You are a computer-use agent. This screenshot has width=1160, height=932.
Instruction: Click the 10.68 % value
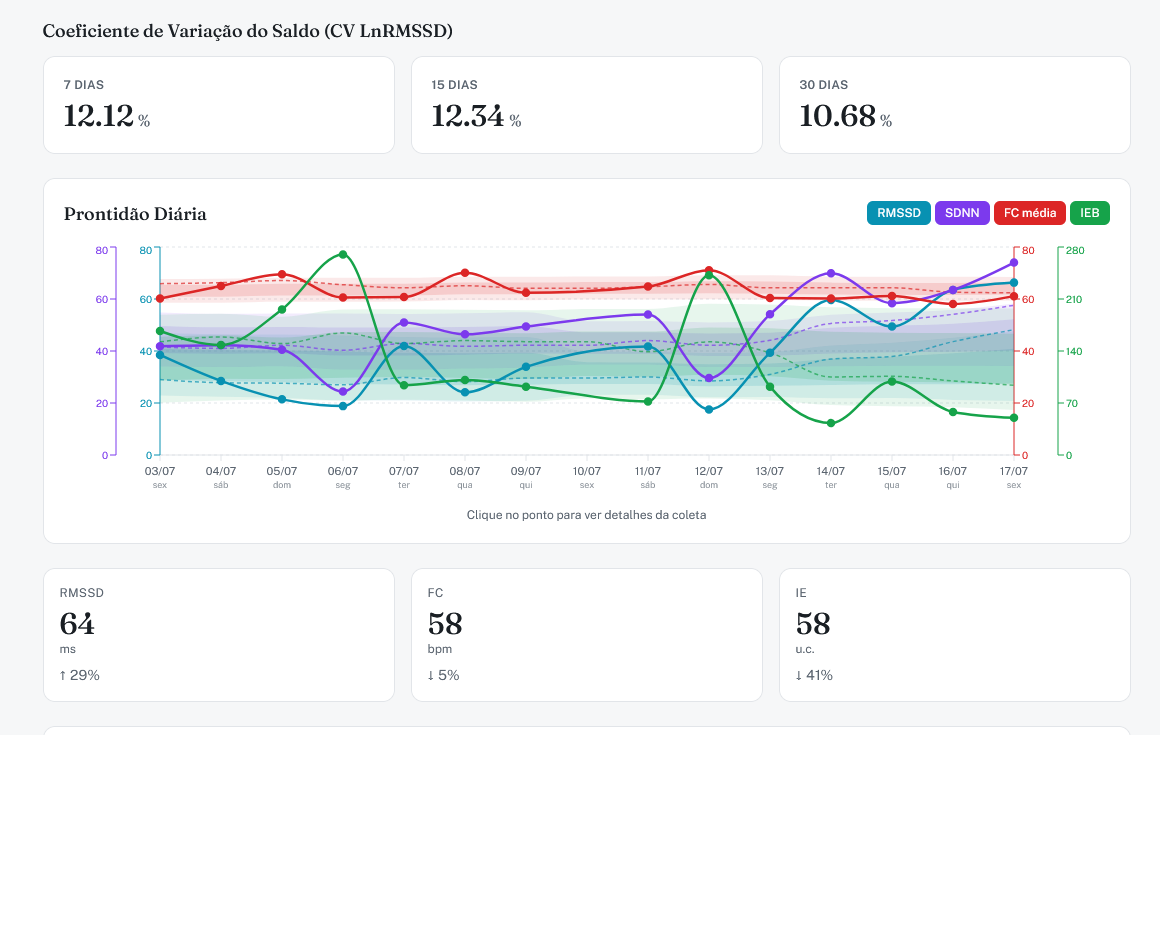click(x=846, y=116)
